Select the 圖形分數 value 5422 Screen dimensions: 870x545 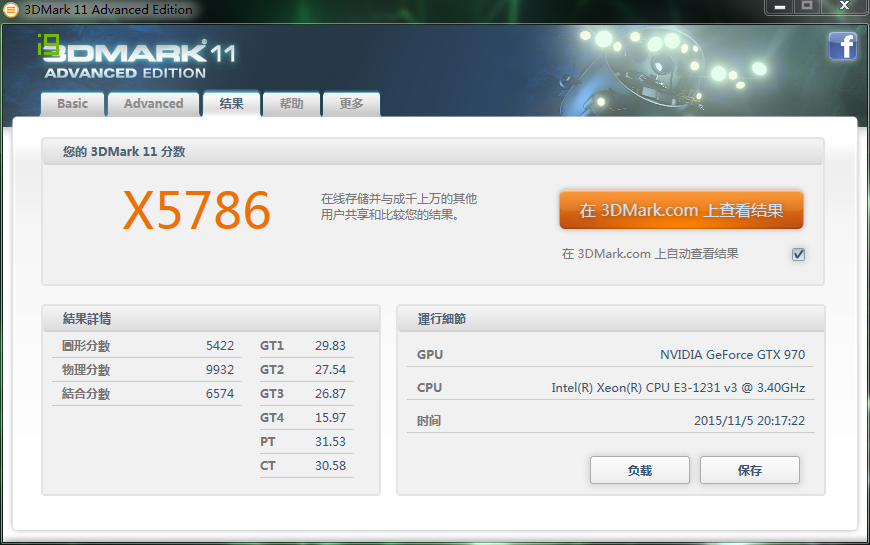[x=220, y=346]
